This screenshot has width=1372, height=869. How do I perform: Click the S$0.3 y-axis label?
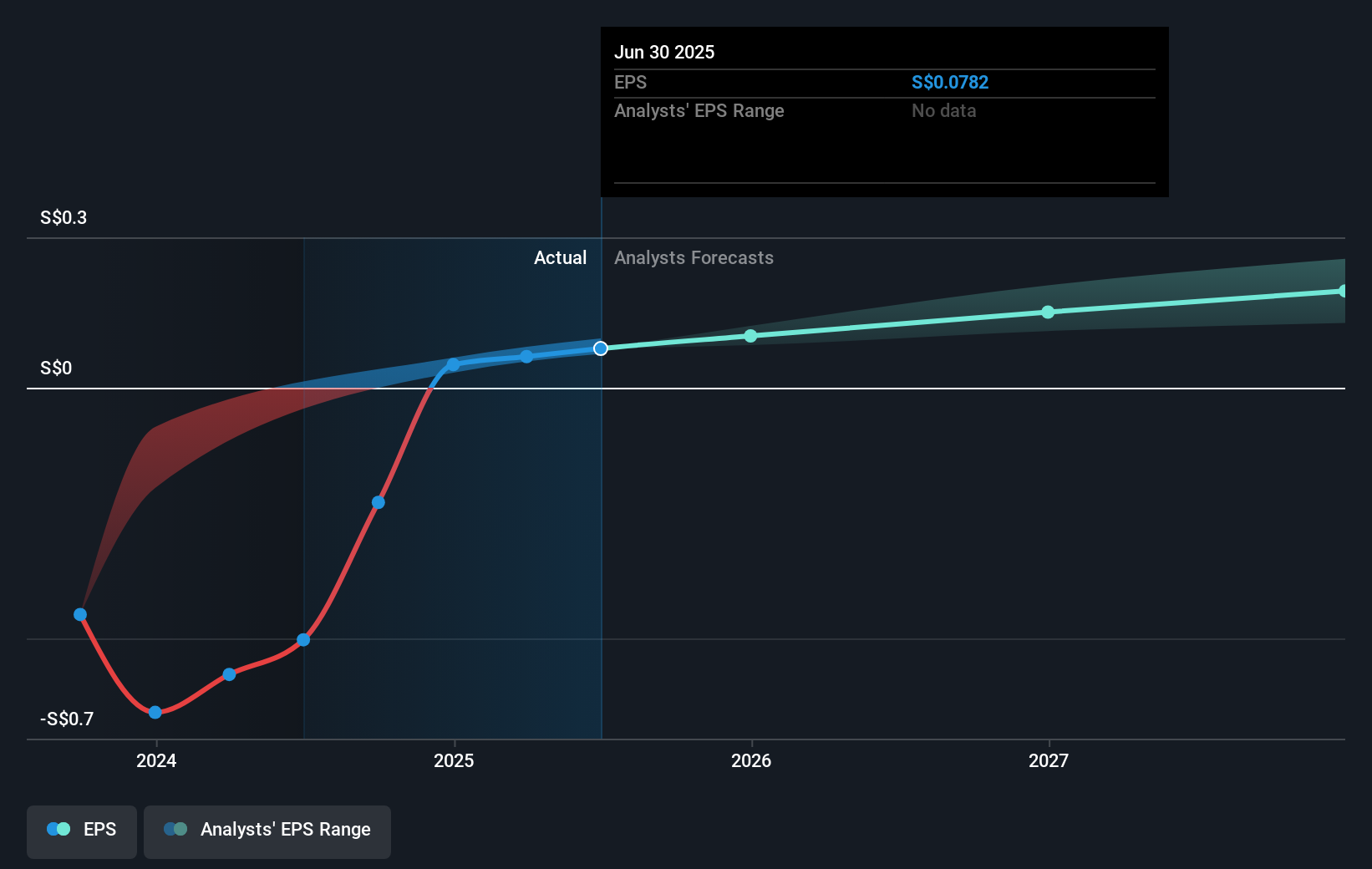64,218
